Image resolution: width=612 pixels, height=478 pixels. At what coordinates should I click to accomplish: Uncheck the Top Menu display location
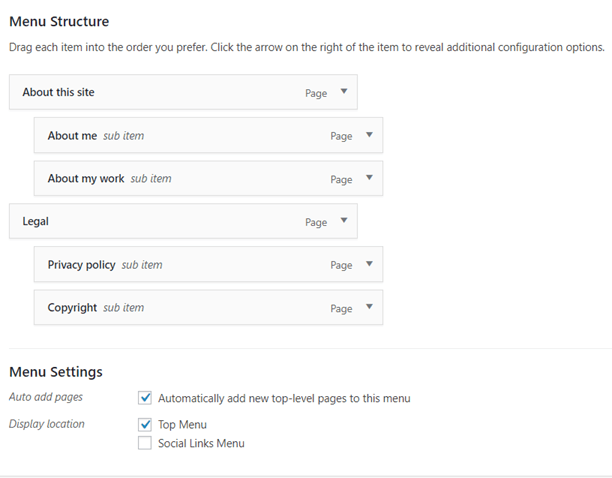click(x=145, y=424)
